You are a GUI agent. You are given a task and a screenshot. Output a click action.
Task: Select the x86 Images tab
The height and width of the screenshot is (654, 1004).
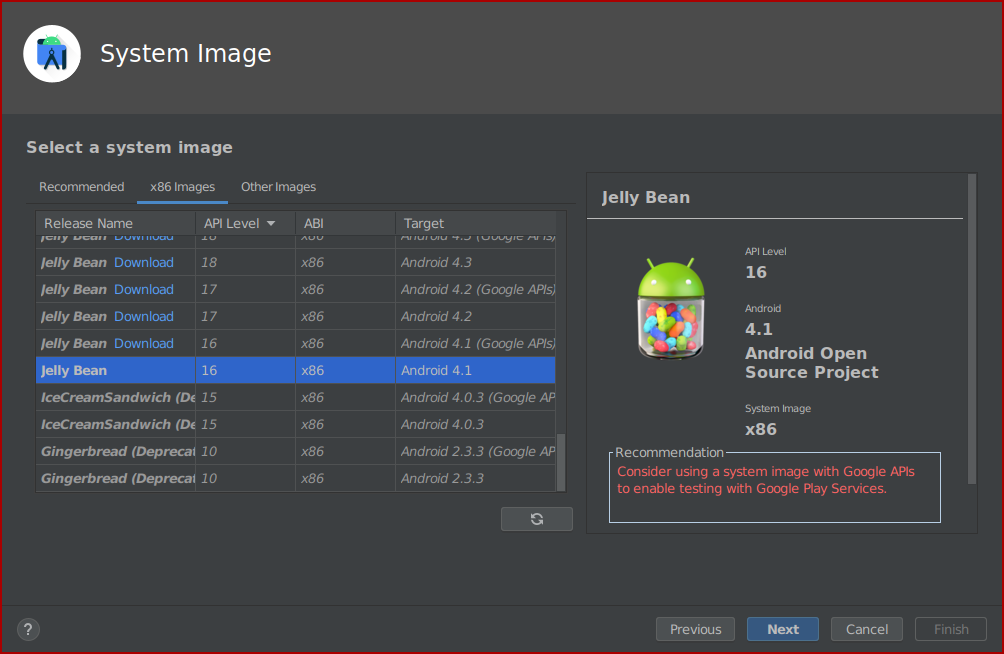coord(182,187)
